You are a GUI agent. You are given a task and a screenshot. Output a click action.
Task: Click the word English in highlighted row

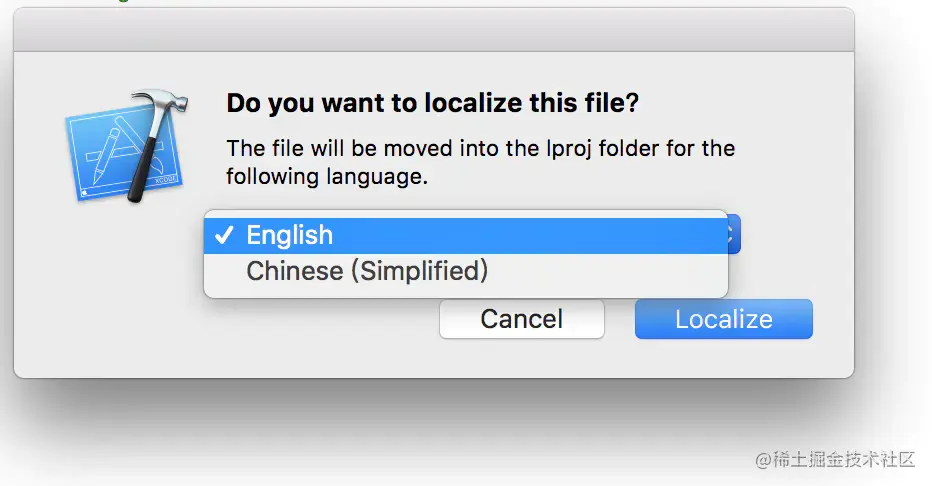point(289,235)
